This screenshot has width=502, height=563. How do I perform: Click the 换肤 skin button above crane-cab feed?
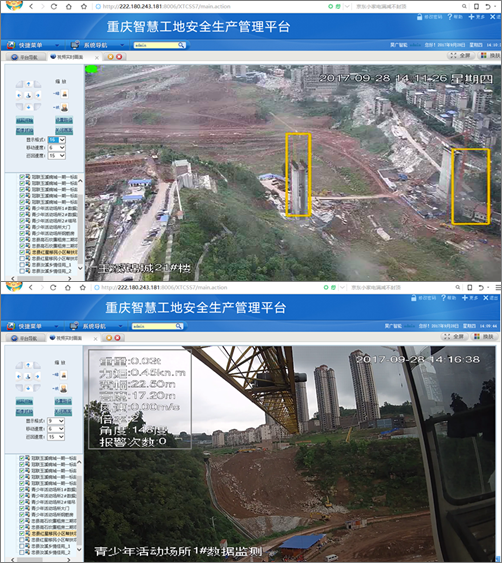pyautogui.click(x=484, y=336)
